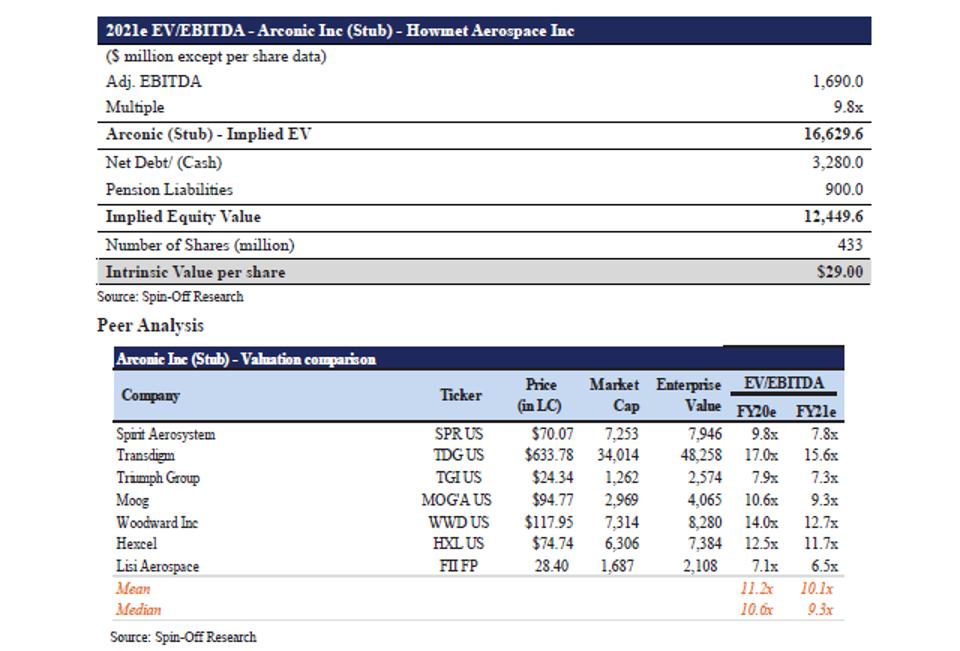This screenshot has width=960, height=651.
Task: Click the Median row label
Action: tap(138, 609)
